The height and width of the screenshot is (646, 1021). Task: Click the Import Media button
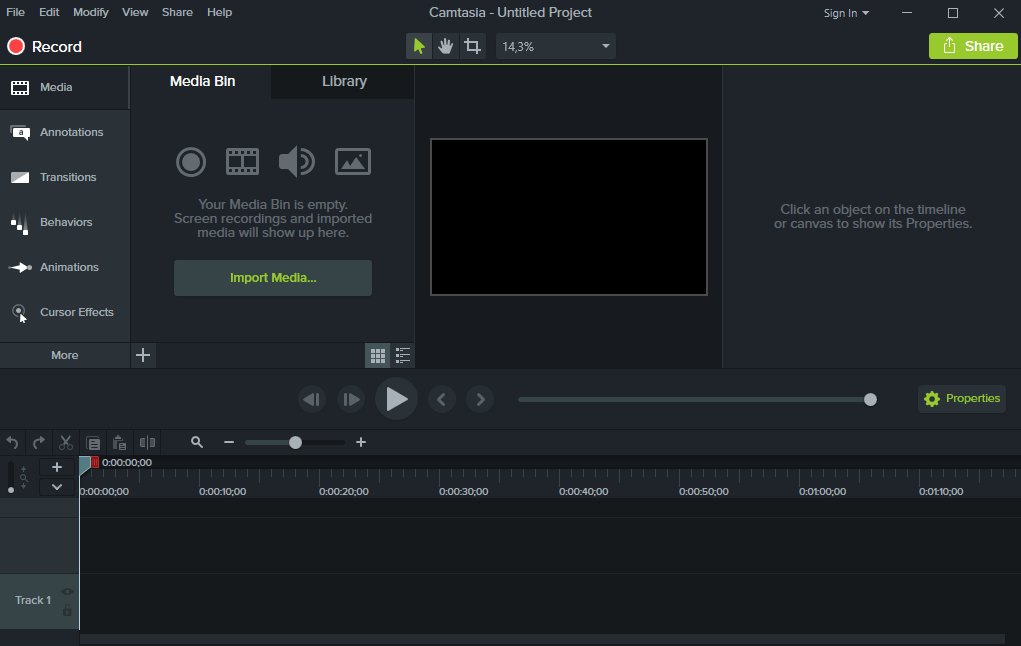pyautogui.click(x=273, y=278)
